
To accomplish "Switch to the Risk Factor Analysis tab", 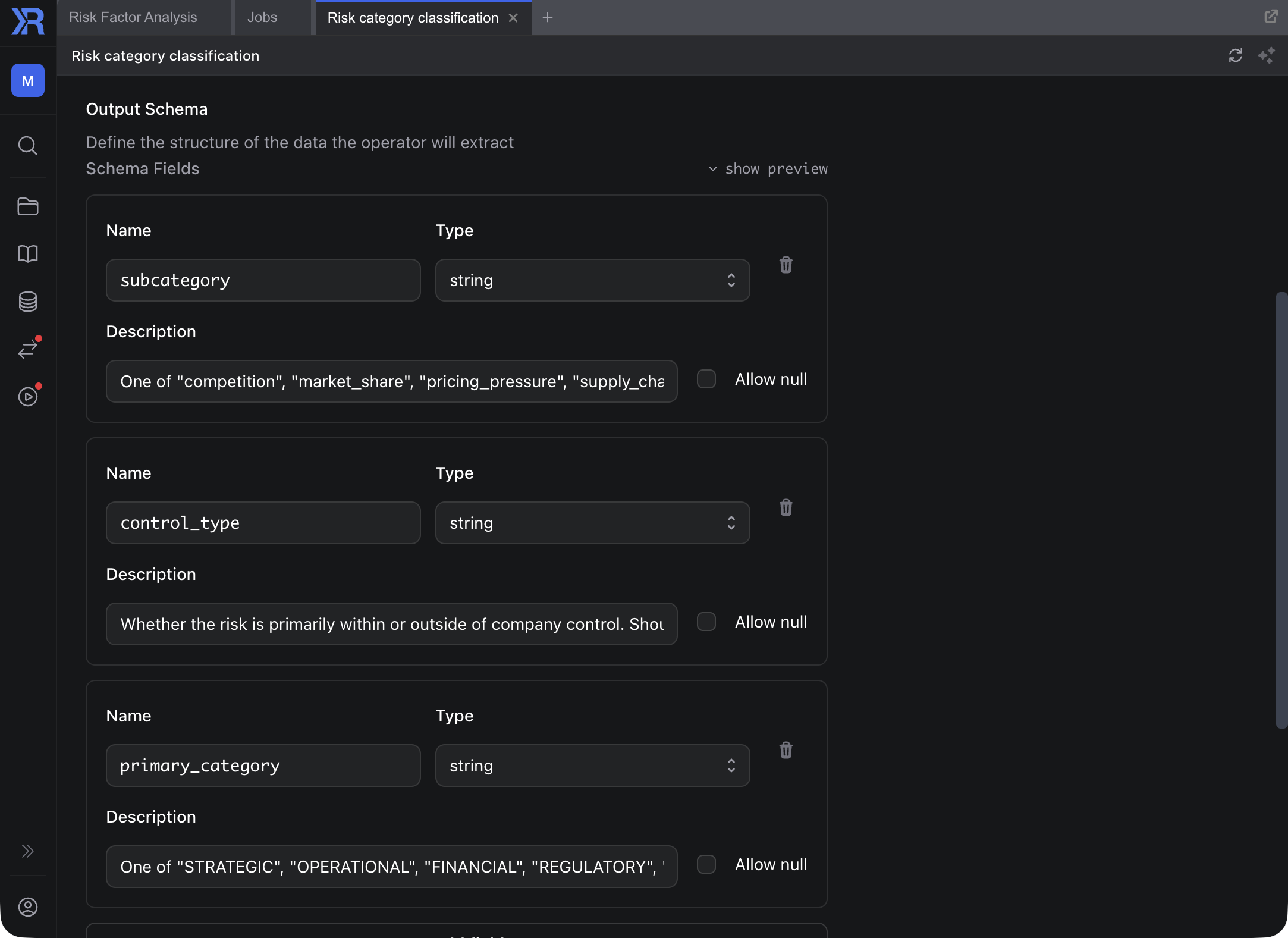I will (x=133, y=17).
